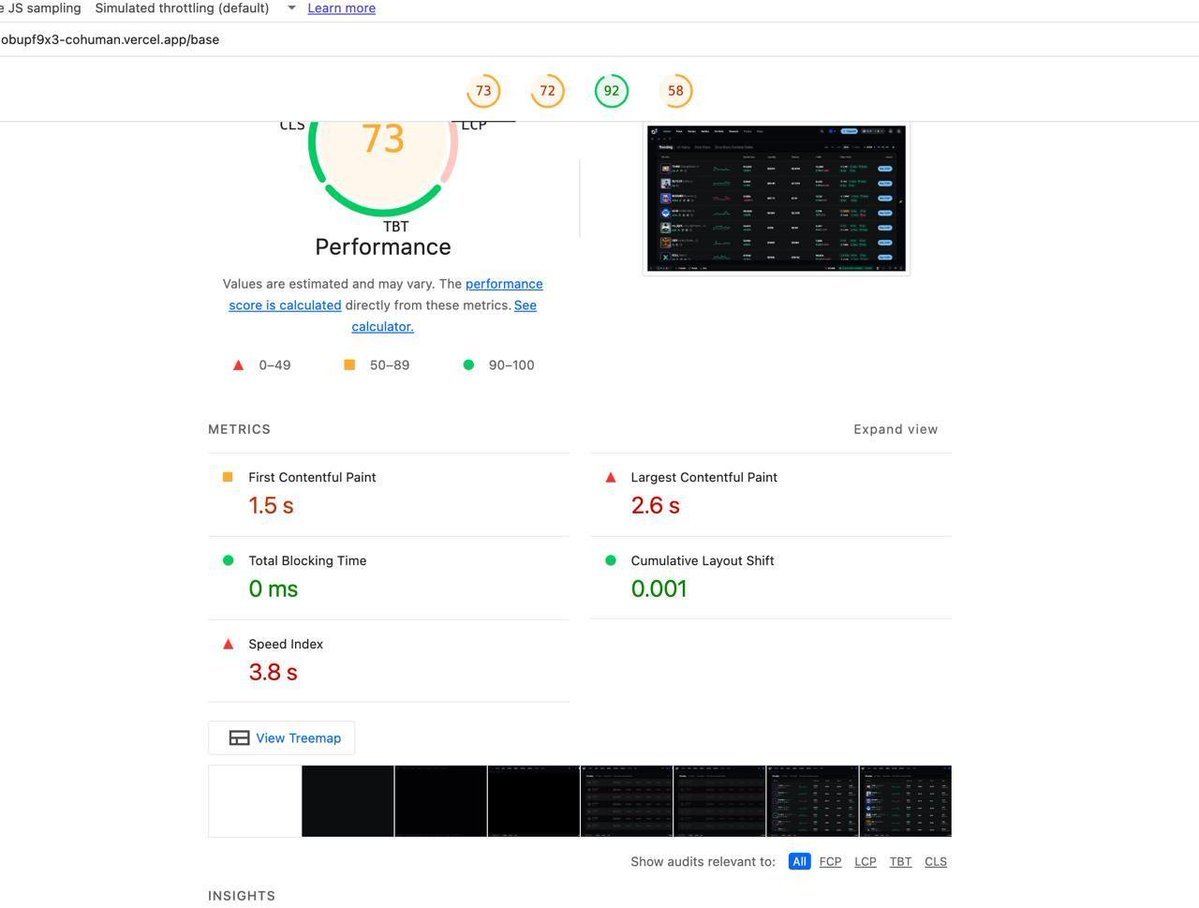Click the vercel.app/base URL text
The width and height of the screenshot is (1199, 908).
point(109,40)
